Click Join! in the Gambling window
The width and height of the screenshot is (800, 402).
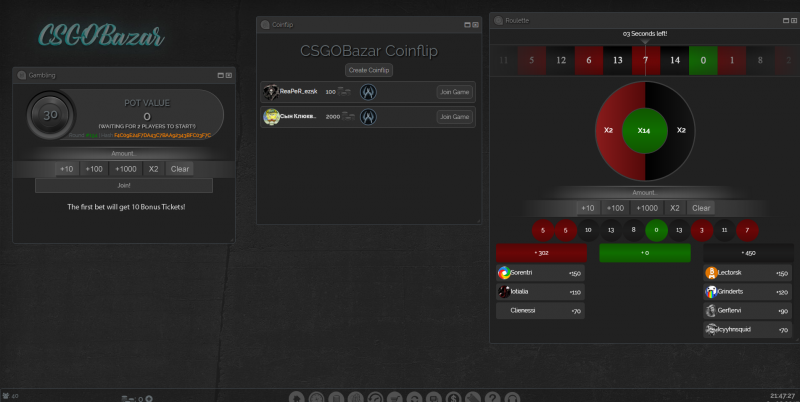(124, 186)
